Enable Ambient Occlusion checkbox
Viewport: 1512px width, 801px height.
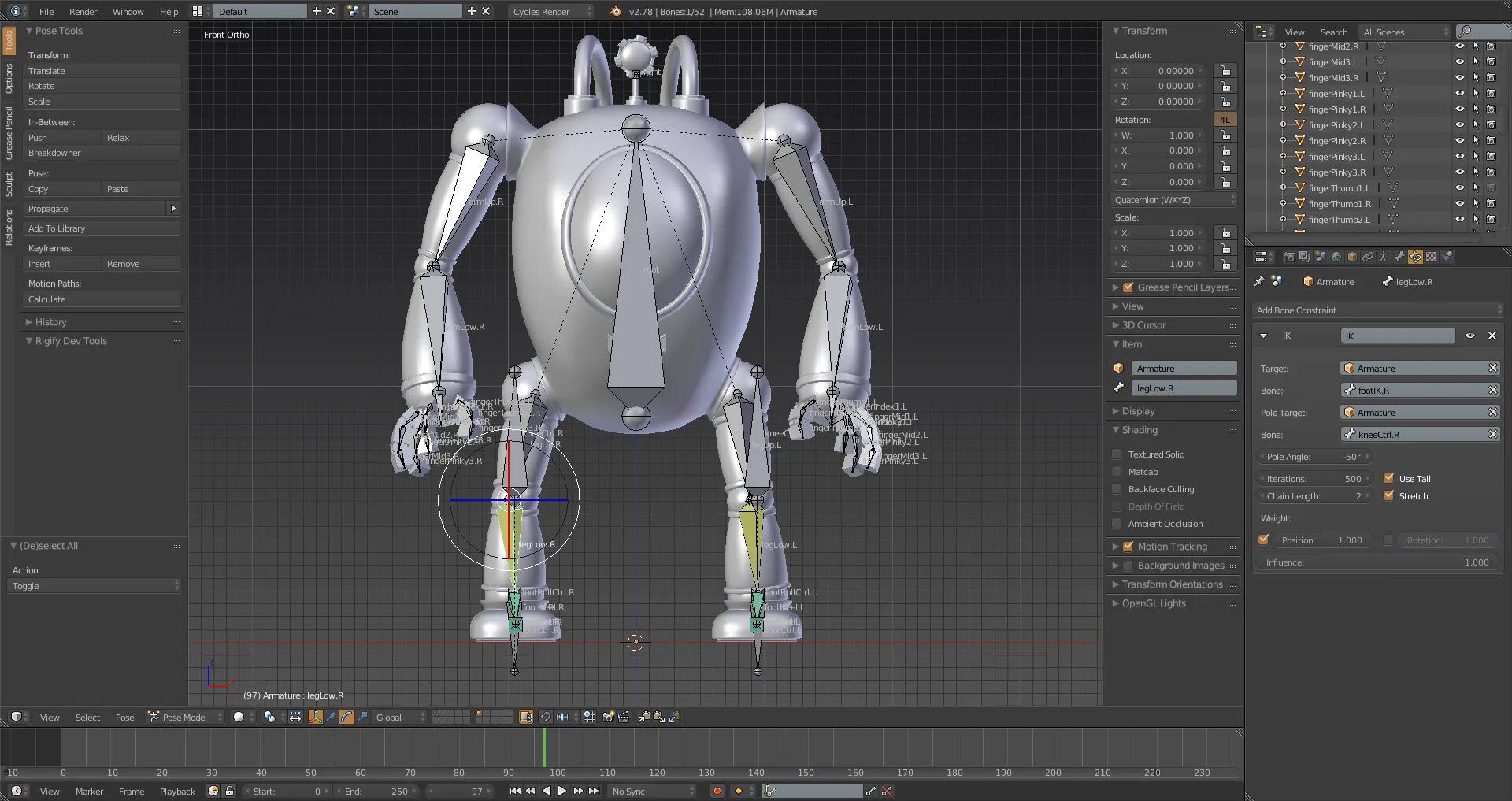[x=1117, y=523]
